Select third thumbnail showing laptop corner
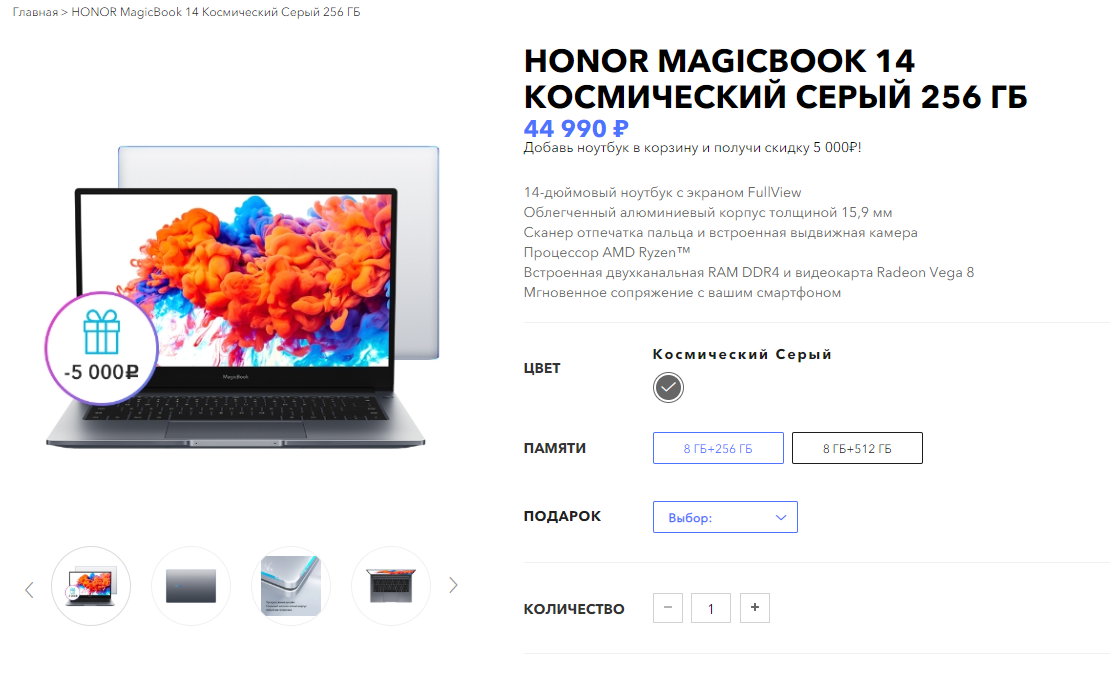 click(291, 585)
